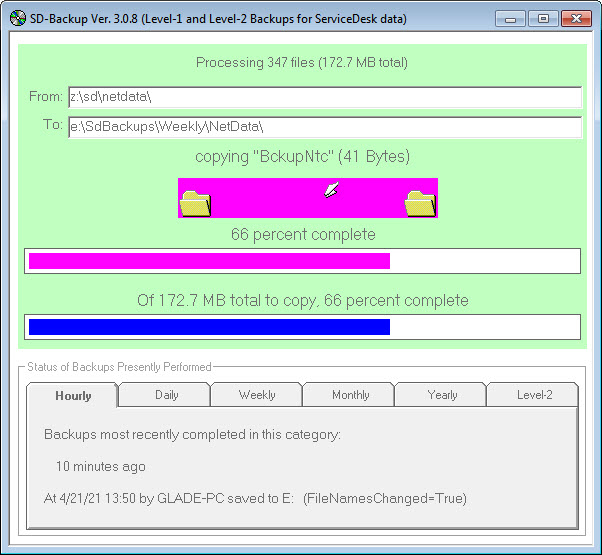Maximize the SD-Backup window
Viewport: 602px width, 555px height.
543,18
